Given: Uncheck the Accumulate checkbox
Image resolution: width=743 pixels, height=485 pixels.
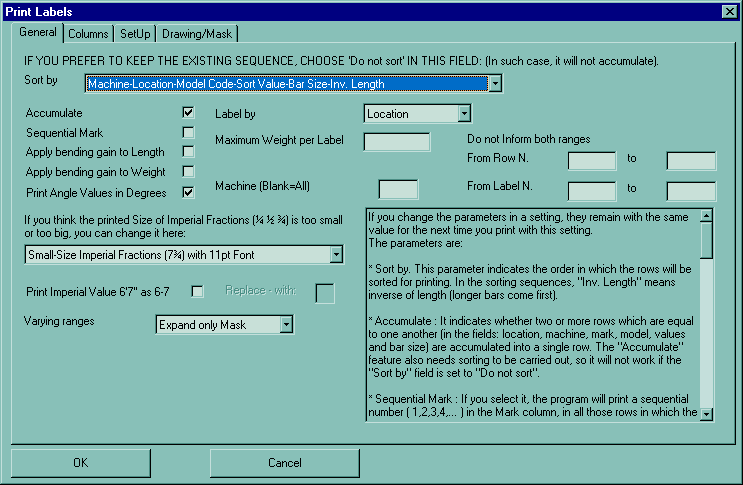Looking at the screenshot, I should pos(188,114).
